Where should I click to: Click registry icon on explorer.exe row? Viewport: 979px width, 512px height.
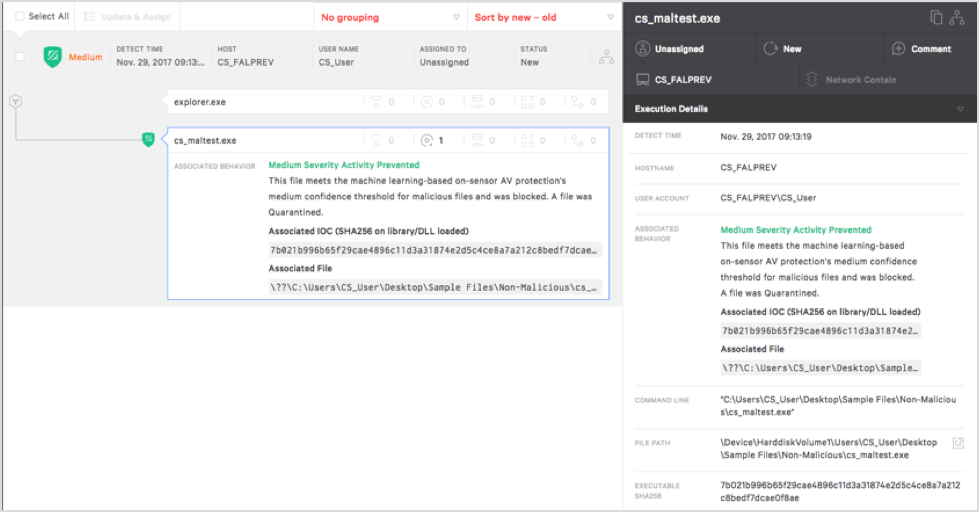[x=528, y=102]
